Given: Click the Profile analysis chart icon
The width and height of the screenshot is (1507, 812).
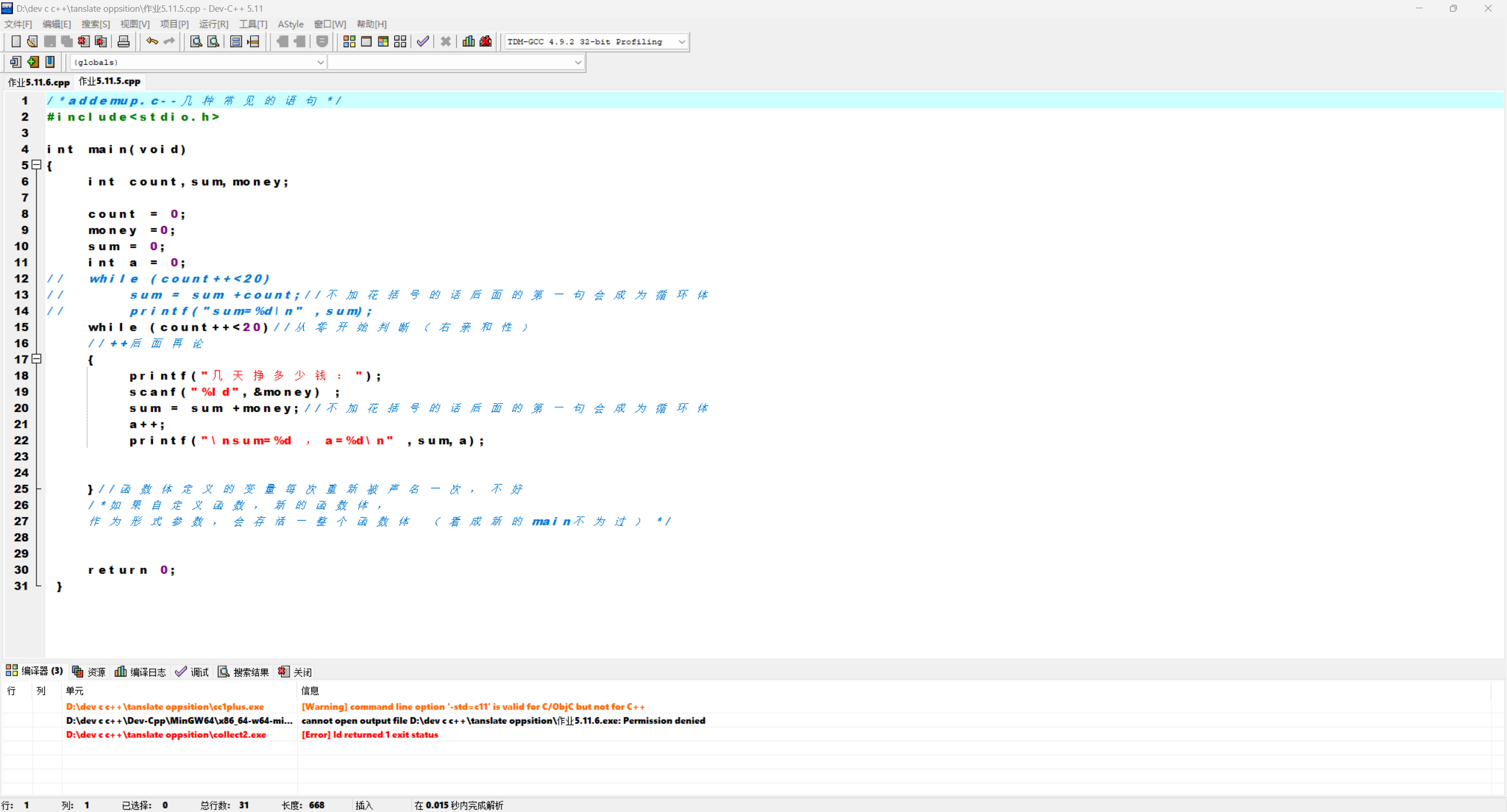Looking at the screenshot, I should (469, 41).
